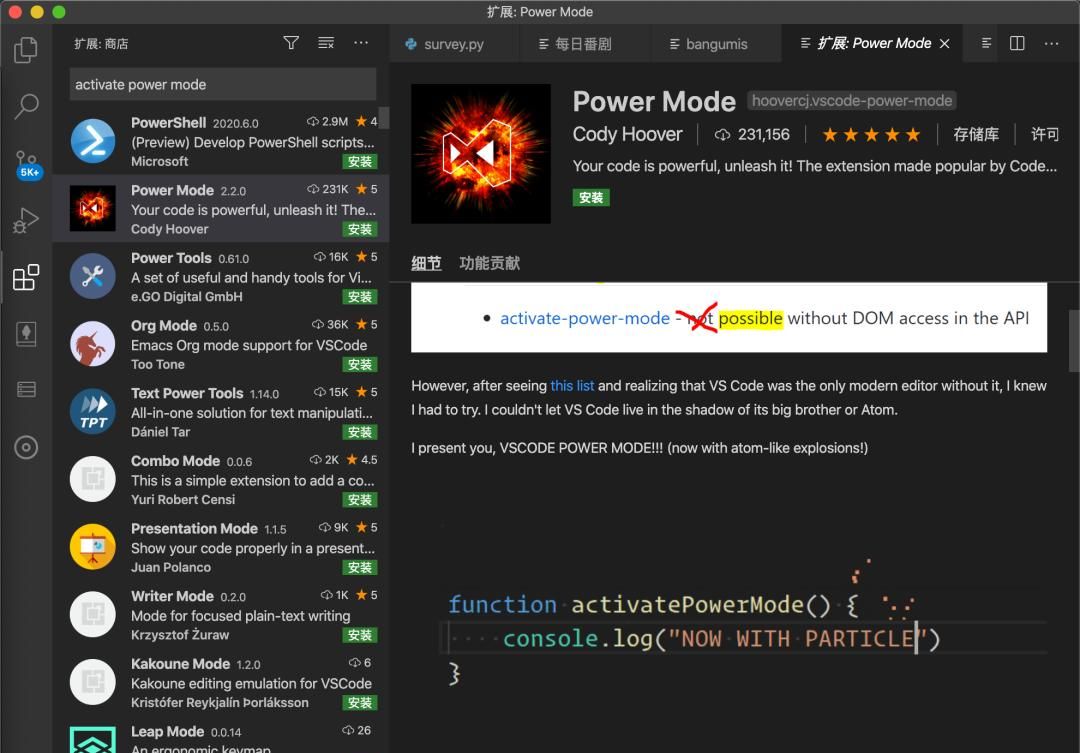Switch to the survey.py tab
The width and height of the screenshot is (1080, 753).
[455, 43]
